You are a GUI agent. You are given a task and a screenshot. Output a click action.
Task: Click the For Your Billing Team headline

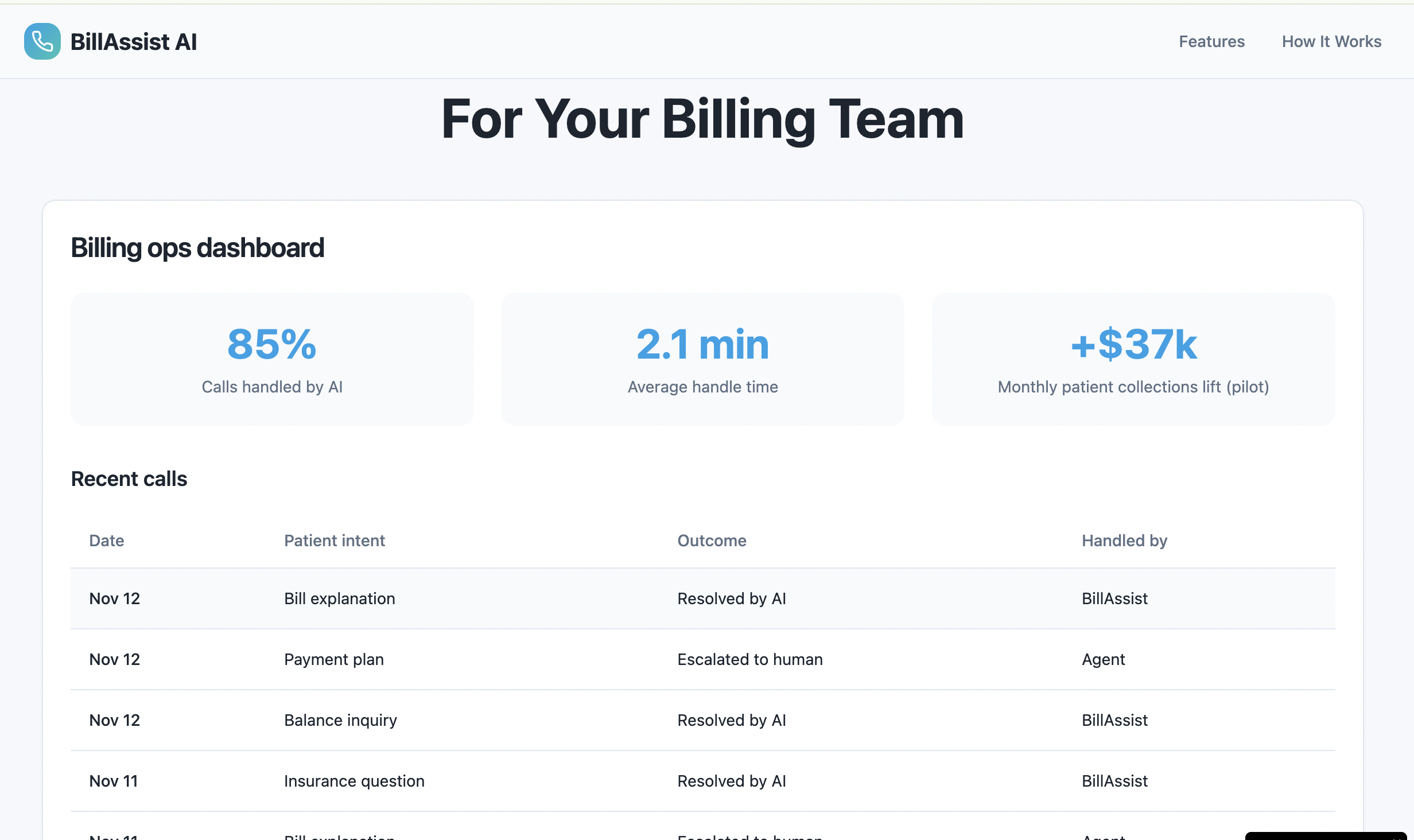(x=702, y=119)
